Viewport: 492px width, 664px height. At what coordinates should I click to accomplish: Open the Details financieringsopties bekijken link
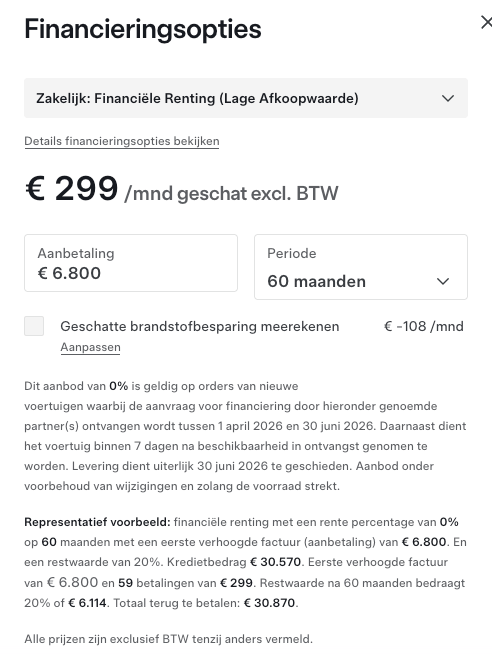[x=122, y=141]
